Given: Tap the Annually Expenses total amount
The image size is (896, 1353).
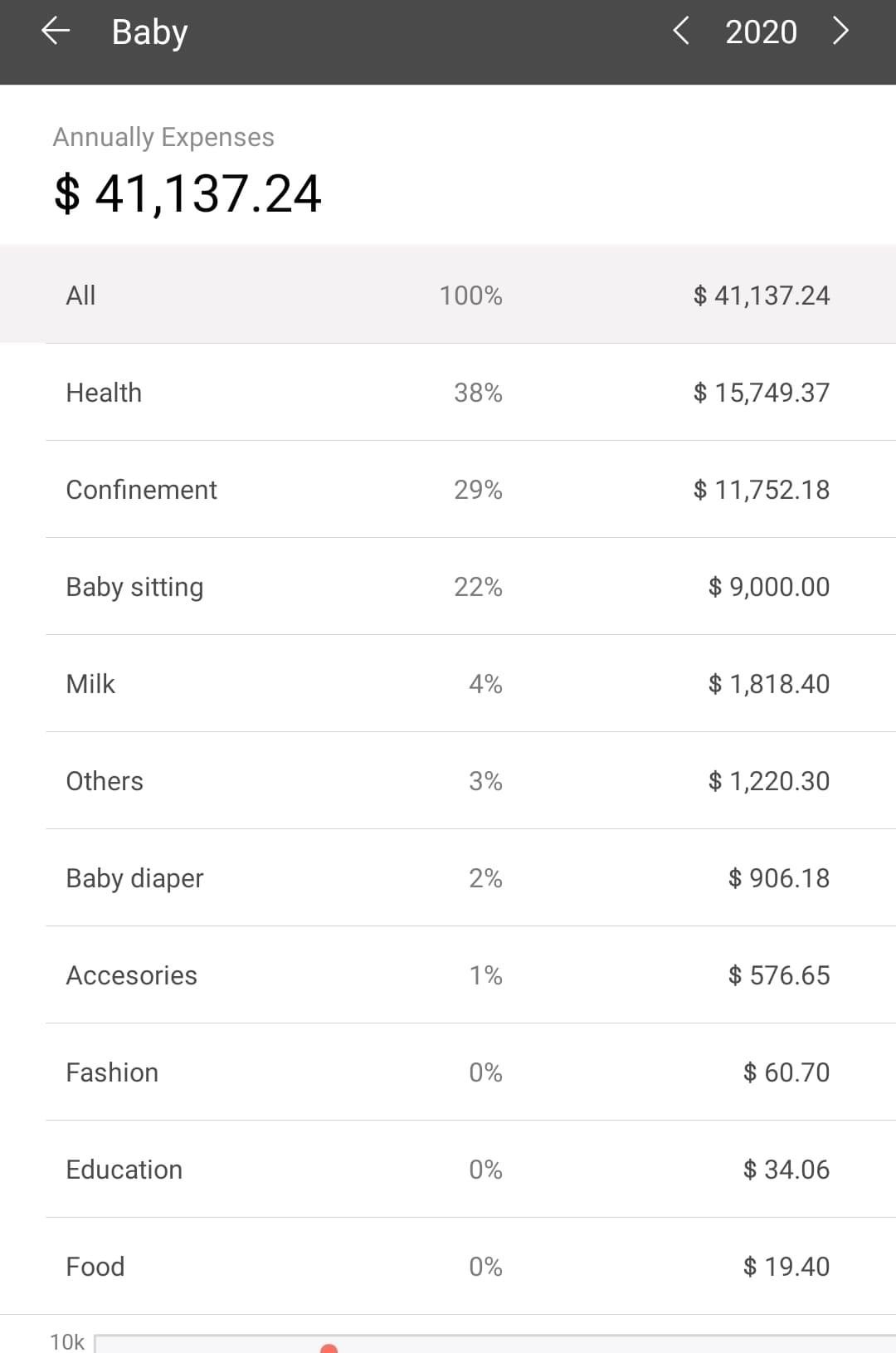Looking at the screenshot, I should click(187, 193).
